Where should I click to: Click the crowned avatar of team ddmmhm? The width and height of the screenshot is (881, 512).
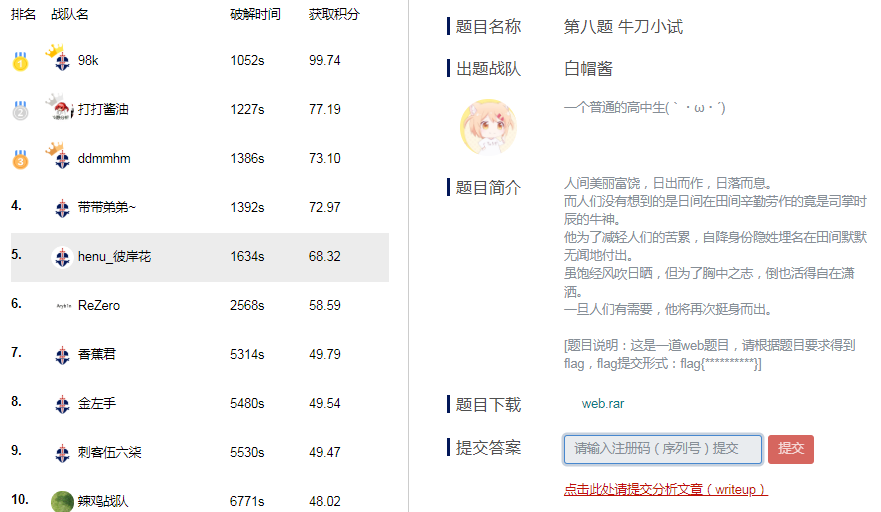pyautogui.click(x=59, y=156)
